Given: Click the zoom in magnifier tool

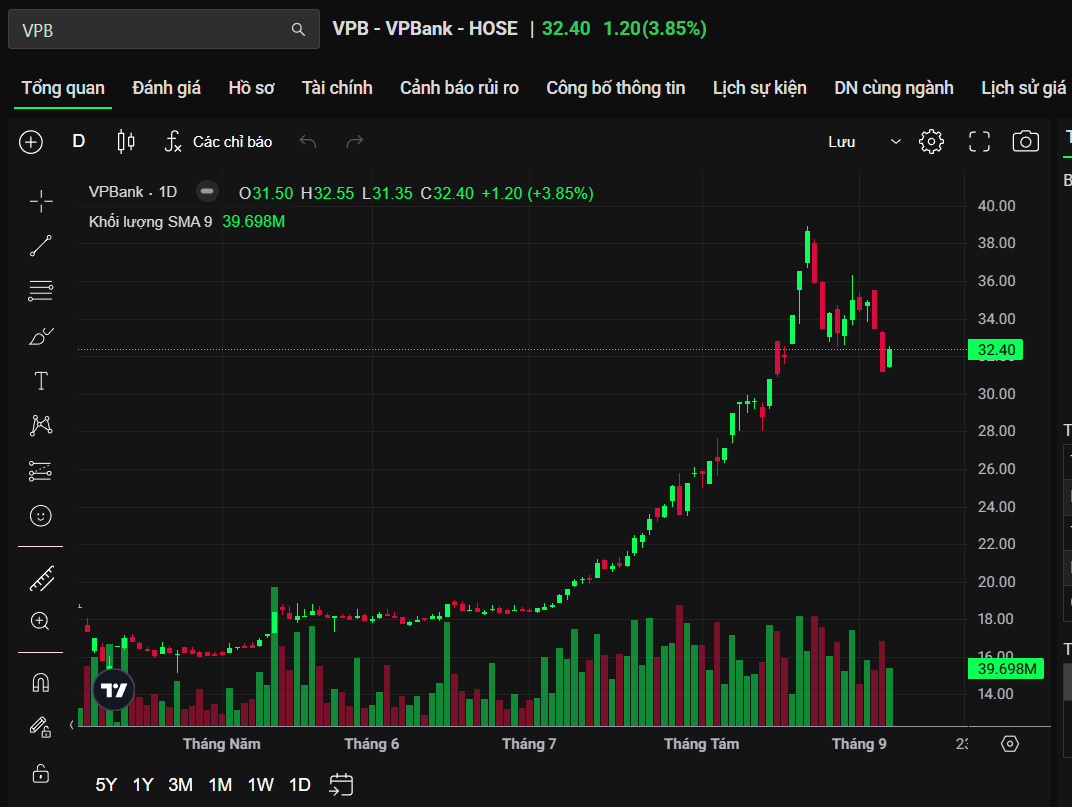Looking at the screenshot, I should coord(40,621).
